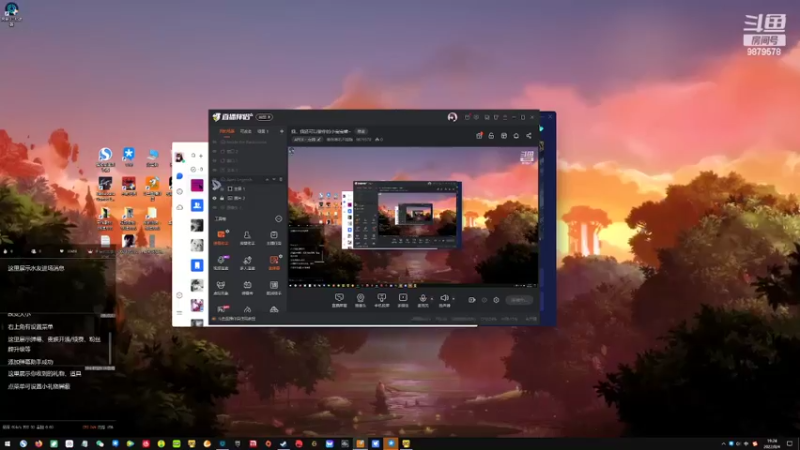800x450 pixels.
Task: Expand the system tray hidden icons chevron
Action: click(x=723, y=444)
